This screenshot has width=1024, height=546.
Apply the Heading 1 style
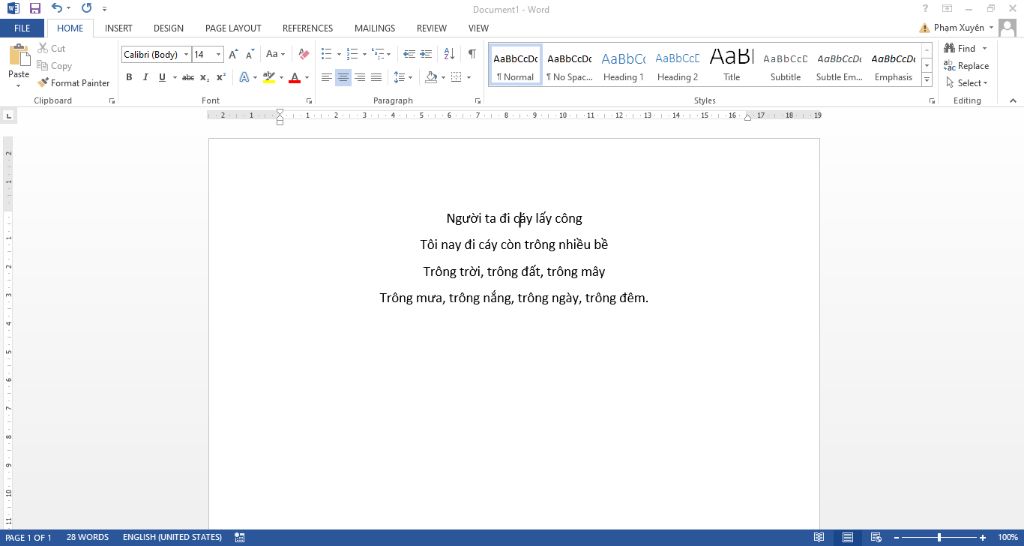click(x=623, y=65)
